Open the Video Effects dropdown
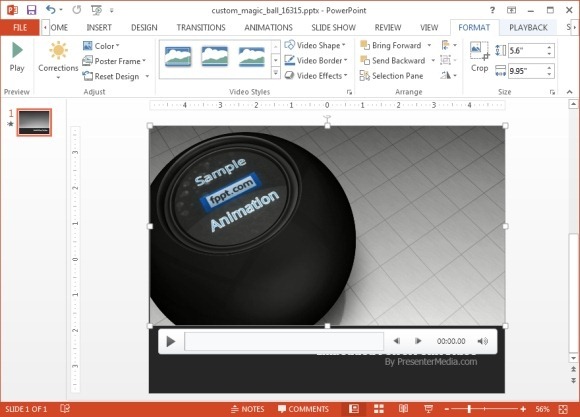This screenshot has width=580, height=417. 316,75
